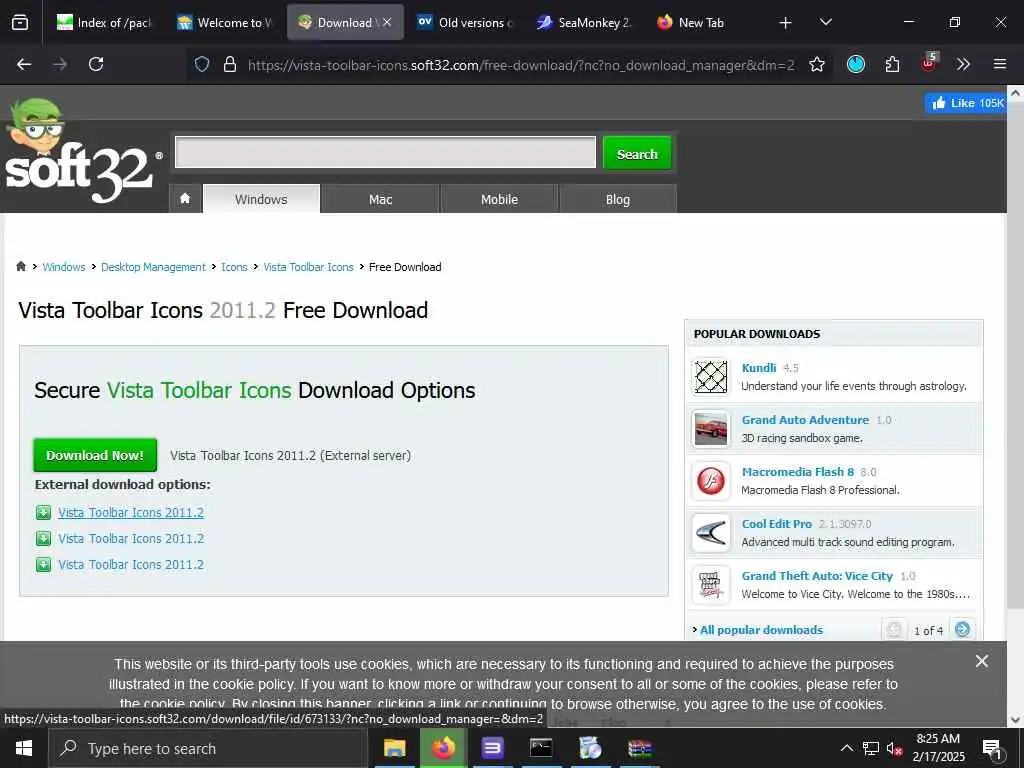1024x768 pixels.
Task: Open Cool Edit Pro link
Action: (776, 524)
